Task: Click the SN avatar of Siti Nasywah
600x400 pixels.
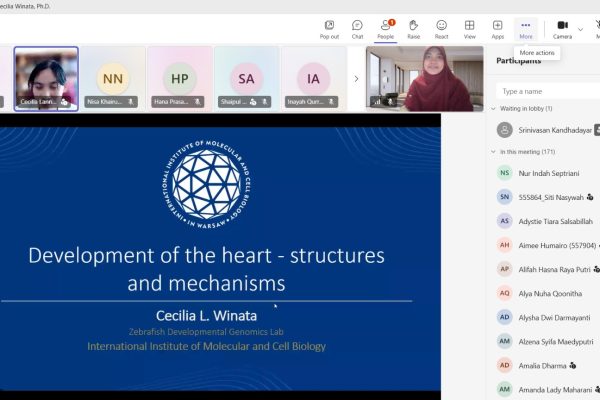Action: 505,197
